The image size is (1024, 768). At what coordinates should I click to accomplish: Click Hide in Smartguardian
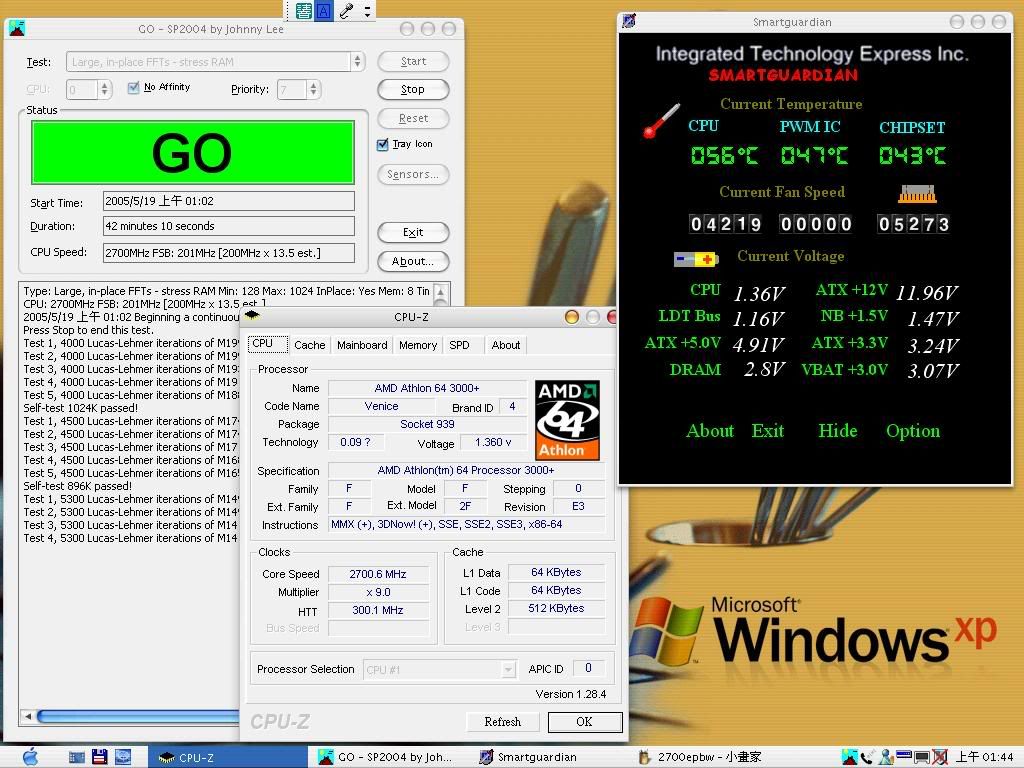click(x=838, y=431)
